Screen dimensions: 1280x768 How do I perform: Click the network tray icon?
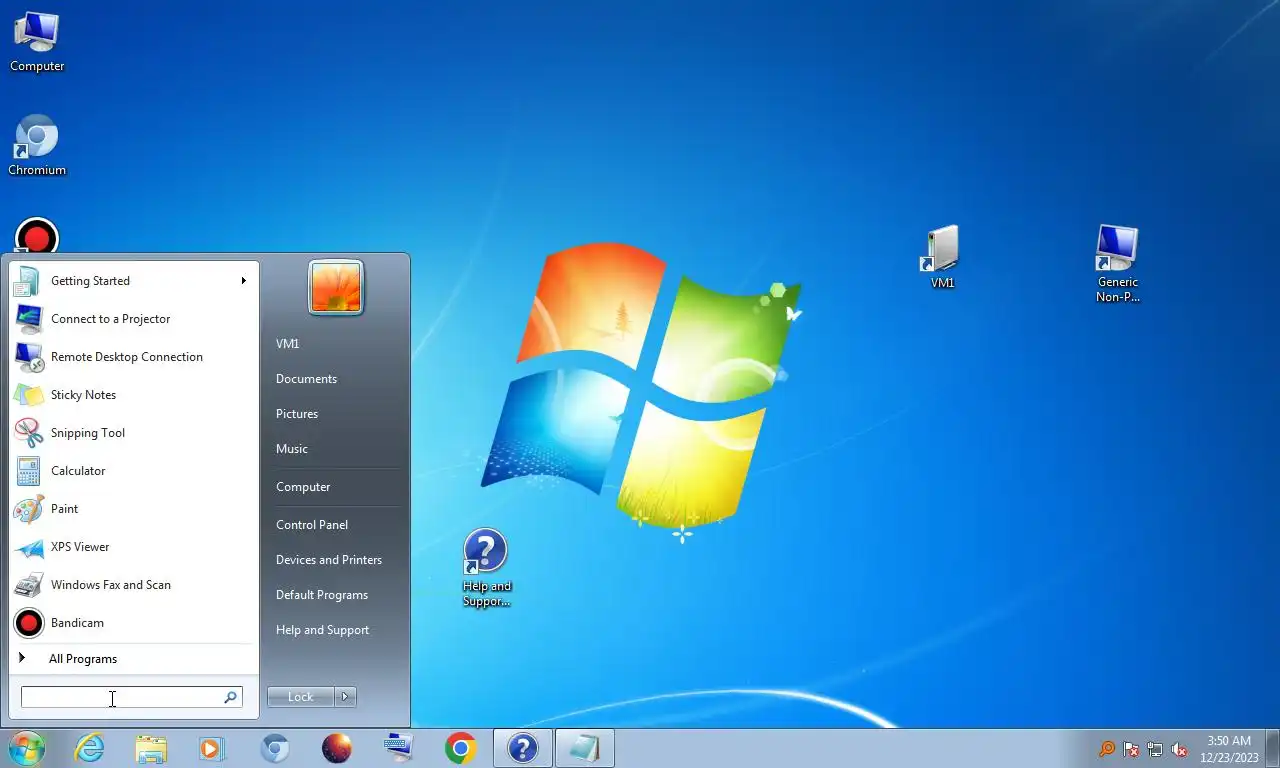[1155, 749]
